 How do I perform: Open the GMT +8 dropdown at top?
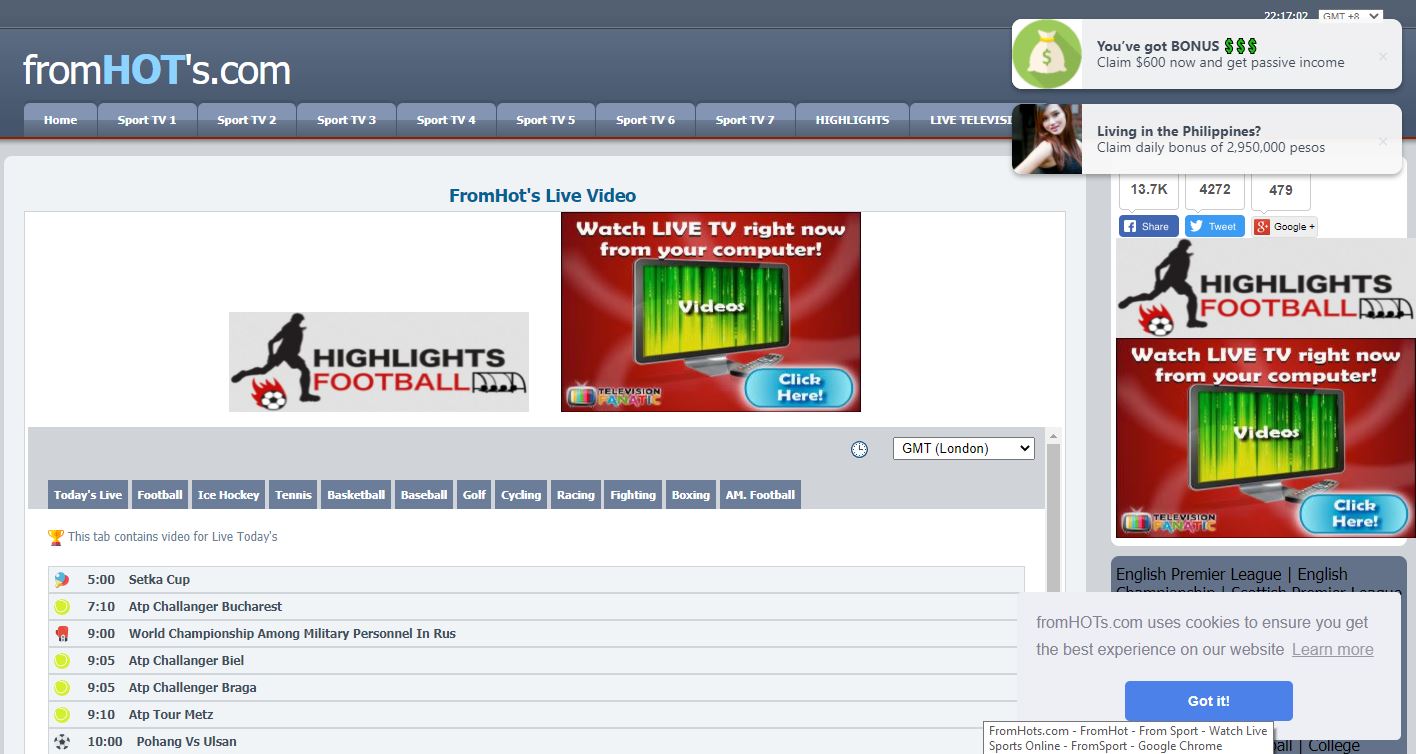[x=1350, y=16]
